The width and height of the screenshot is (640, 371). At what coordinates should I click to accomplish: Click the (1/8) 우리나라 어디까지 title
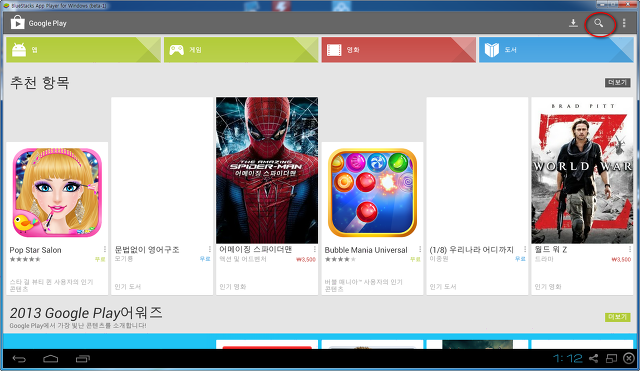[471, 249]
